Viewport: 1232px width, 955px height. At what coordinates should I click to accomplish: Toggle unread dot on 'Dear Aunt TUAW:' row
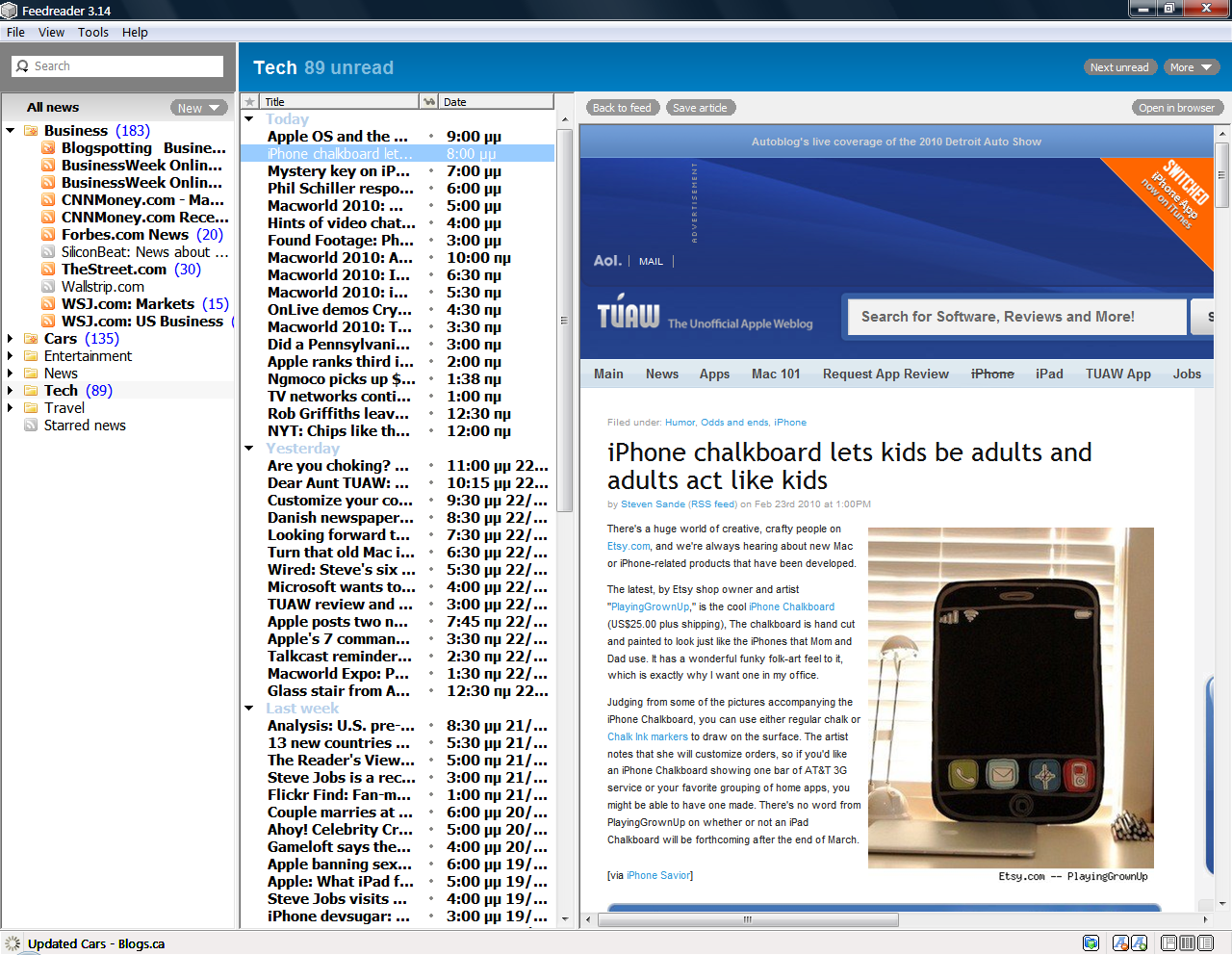tap(430, 483)
